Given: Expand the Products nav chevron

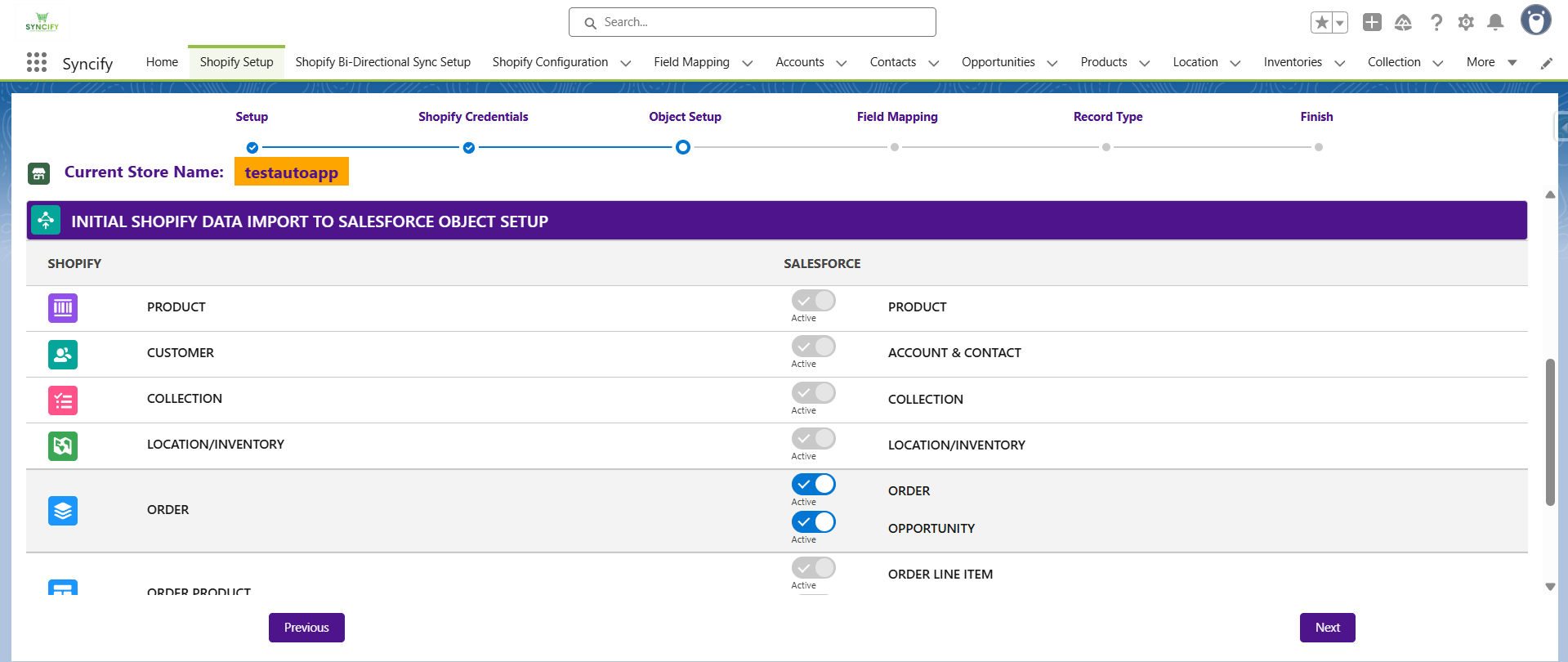Looking at the screenshot, I should [x=1145, y=63].
